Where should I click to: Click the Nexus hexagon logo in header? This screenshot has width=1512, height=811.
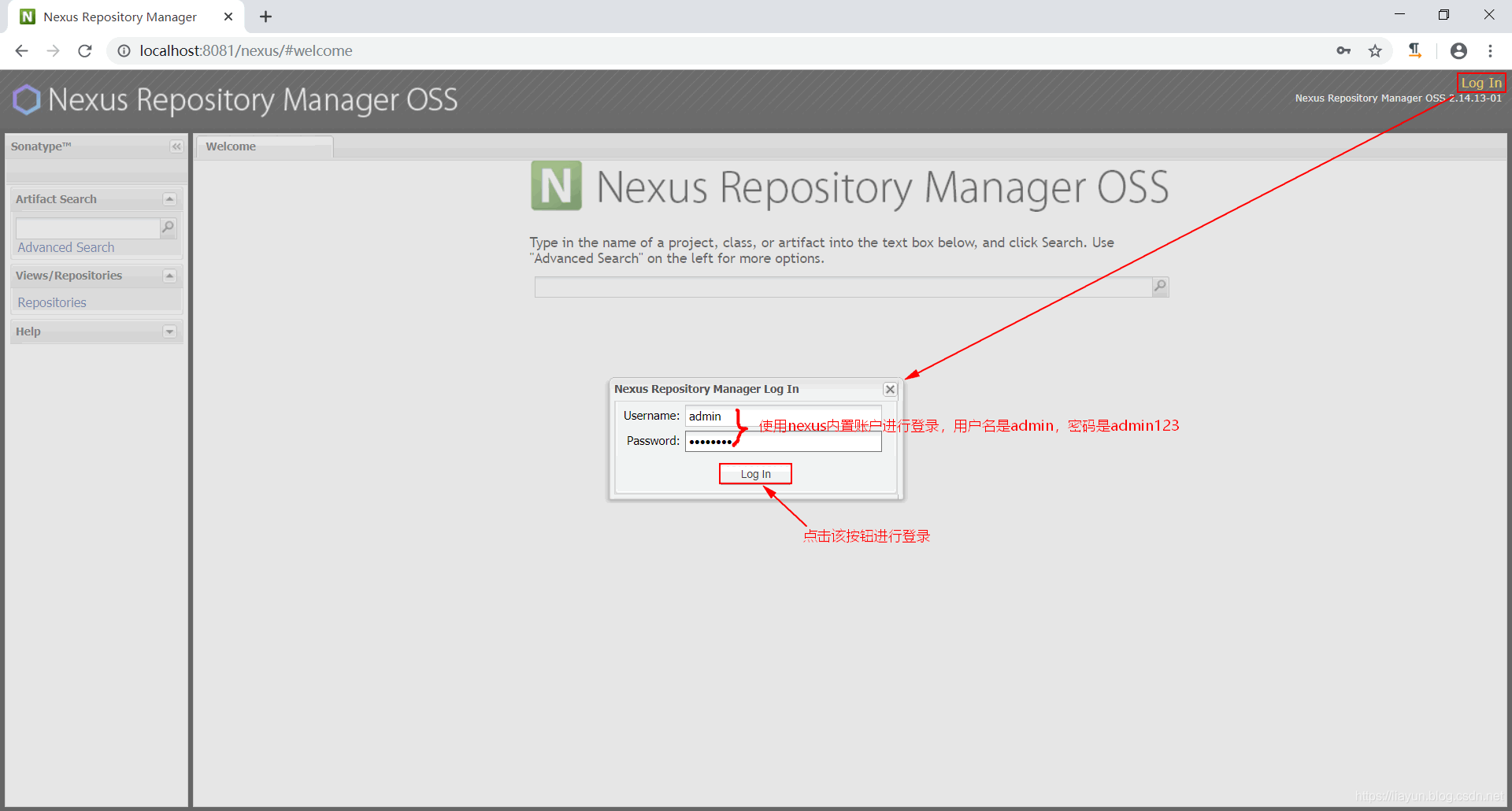point(27,100)
